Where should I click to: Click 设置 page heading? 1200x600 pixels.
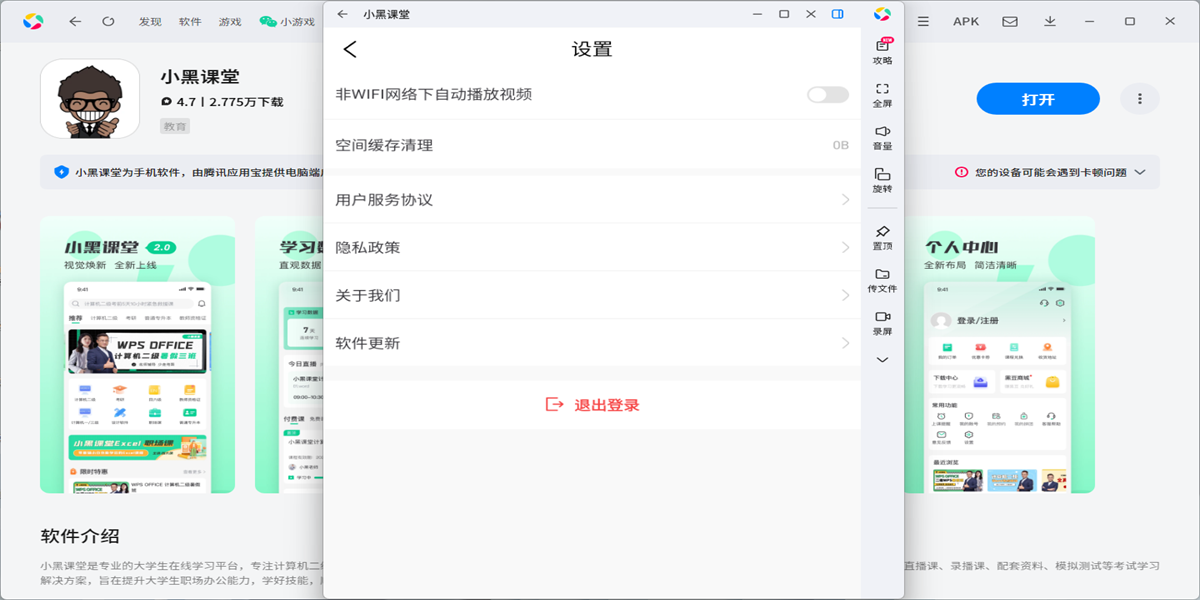point(592,49)
